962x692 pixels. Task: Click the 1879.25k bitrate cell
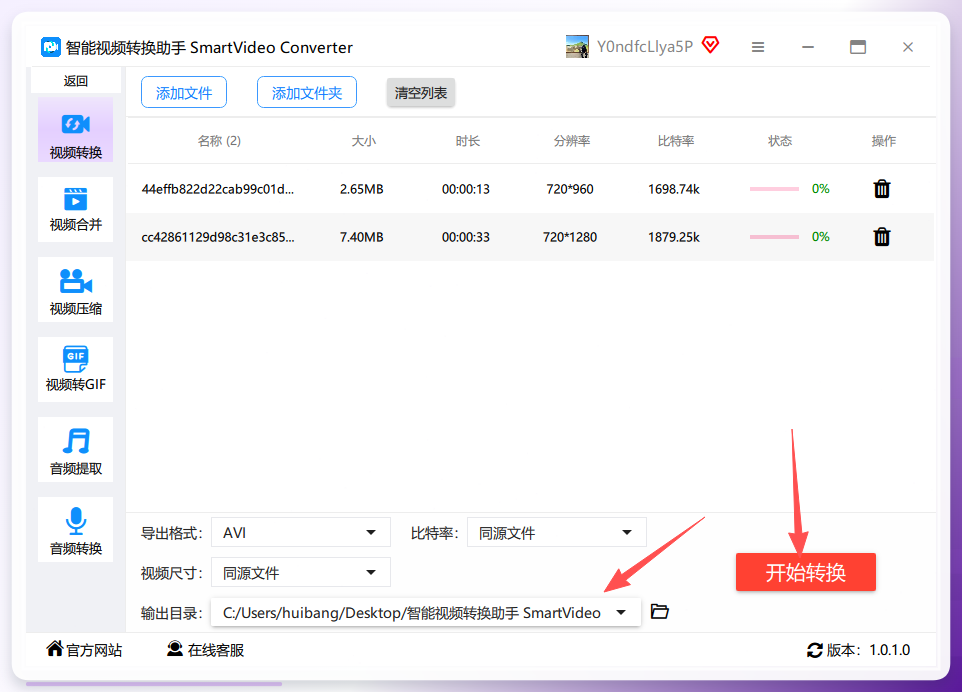(x=674, y=237)
